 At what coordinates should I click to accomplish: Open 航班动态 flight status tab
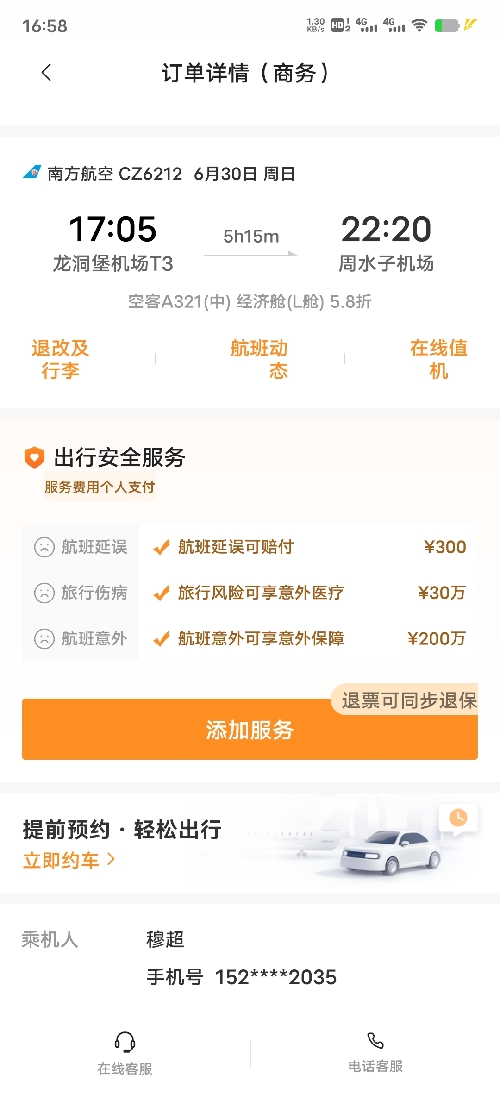click(x=259, y=359)
